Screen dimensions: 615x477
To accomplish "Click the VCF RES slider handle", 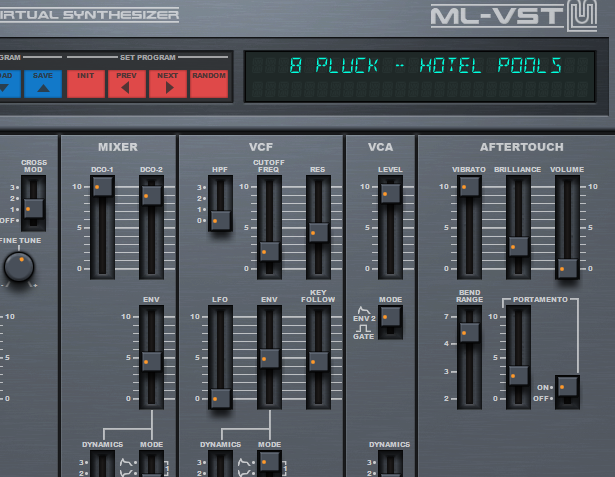I will click(318, 233).
